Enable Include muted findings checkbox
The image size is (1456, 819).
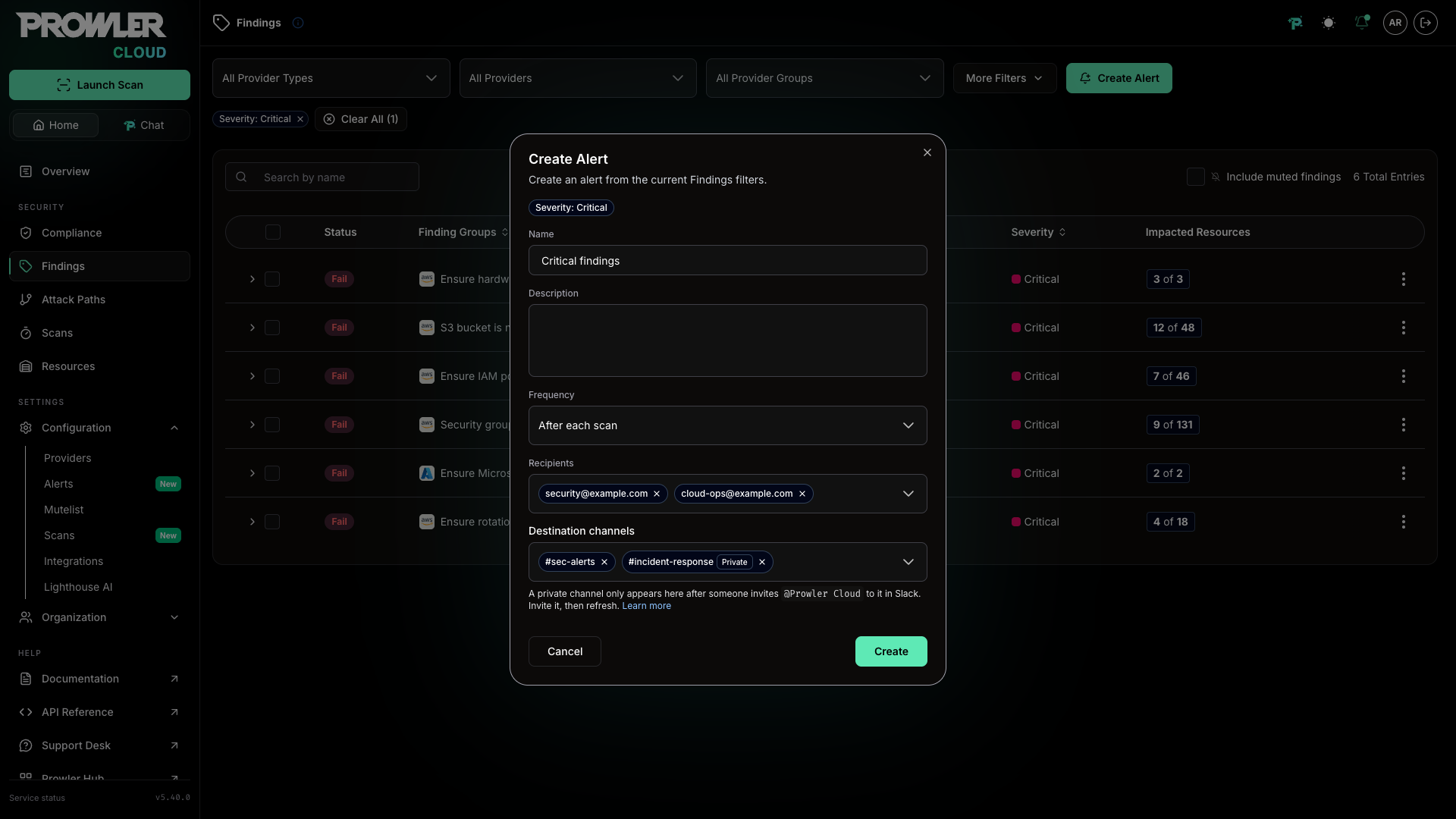pos(1196,177)
